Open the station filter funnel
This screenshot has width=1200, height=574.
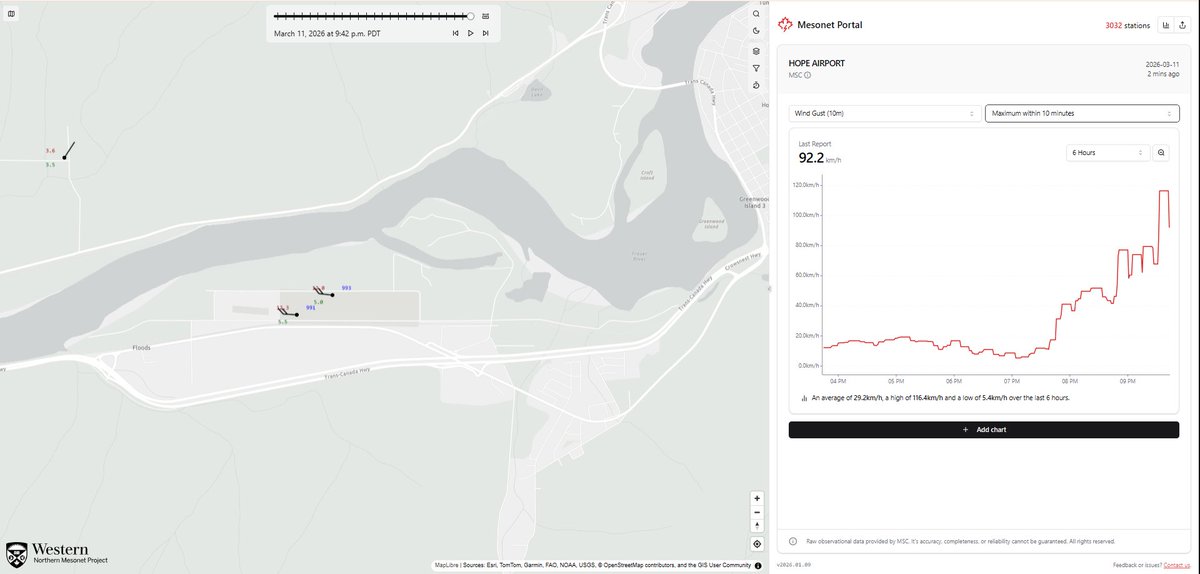click(x=757, y=68)
